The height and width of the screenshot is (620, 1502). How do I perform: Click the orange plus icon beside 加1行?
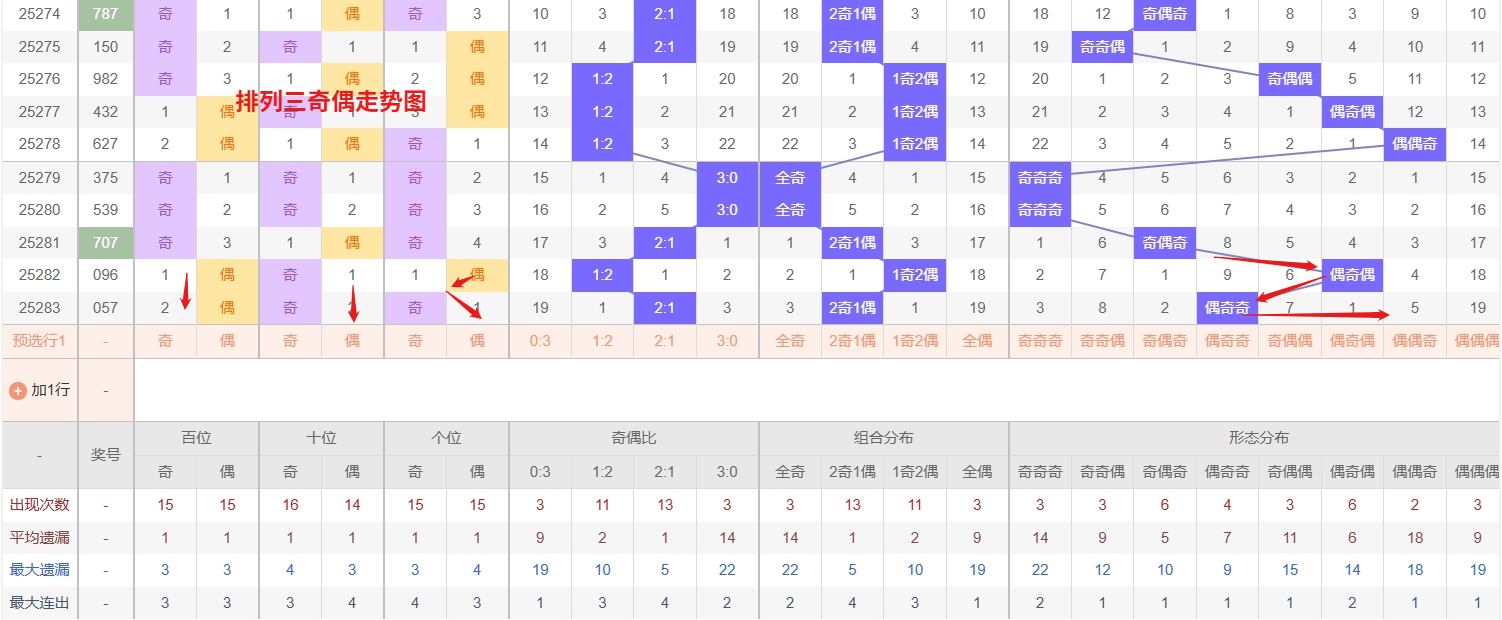17,390
